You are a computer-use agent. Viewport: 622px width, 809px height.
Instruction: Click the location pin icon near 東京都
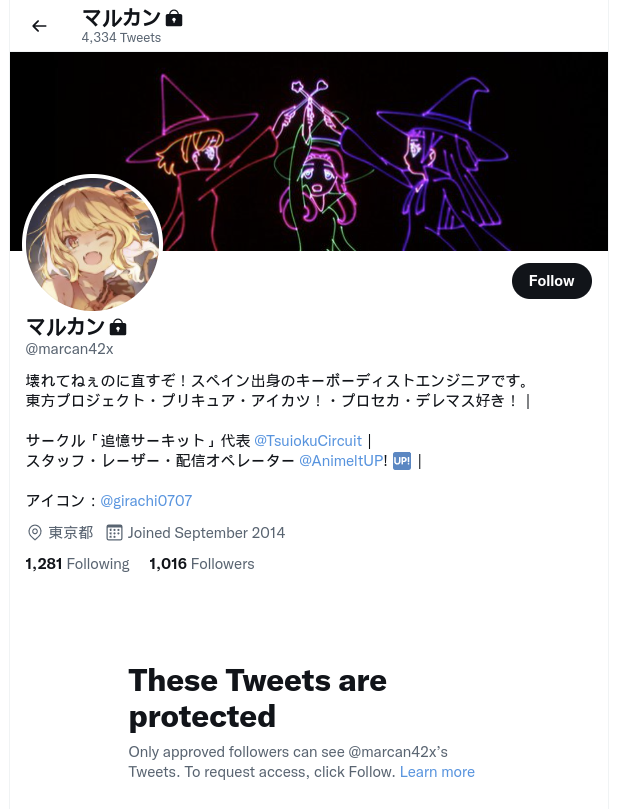[x=35, y=532]
